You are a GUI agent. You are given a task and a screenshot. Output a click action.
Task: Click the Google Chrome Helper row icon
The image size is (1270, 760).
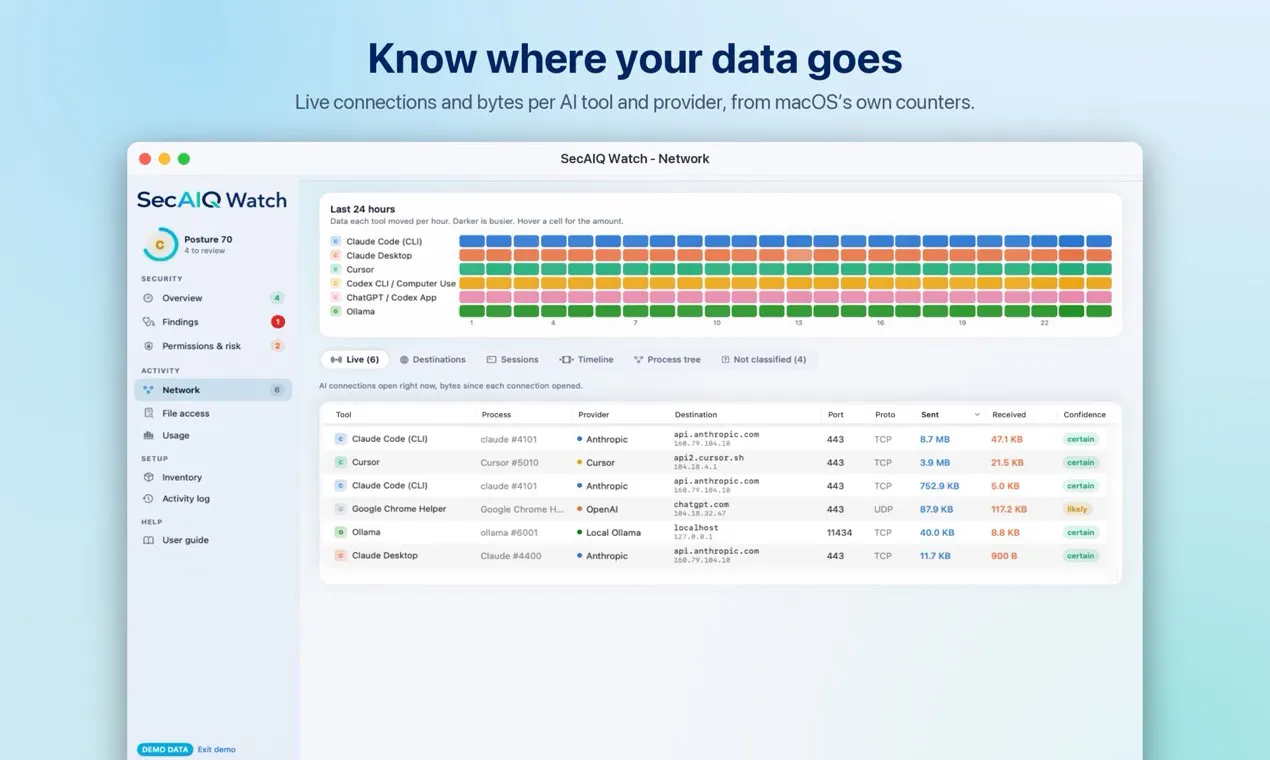point(340,509)
